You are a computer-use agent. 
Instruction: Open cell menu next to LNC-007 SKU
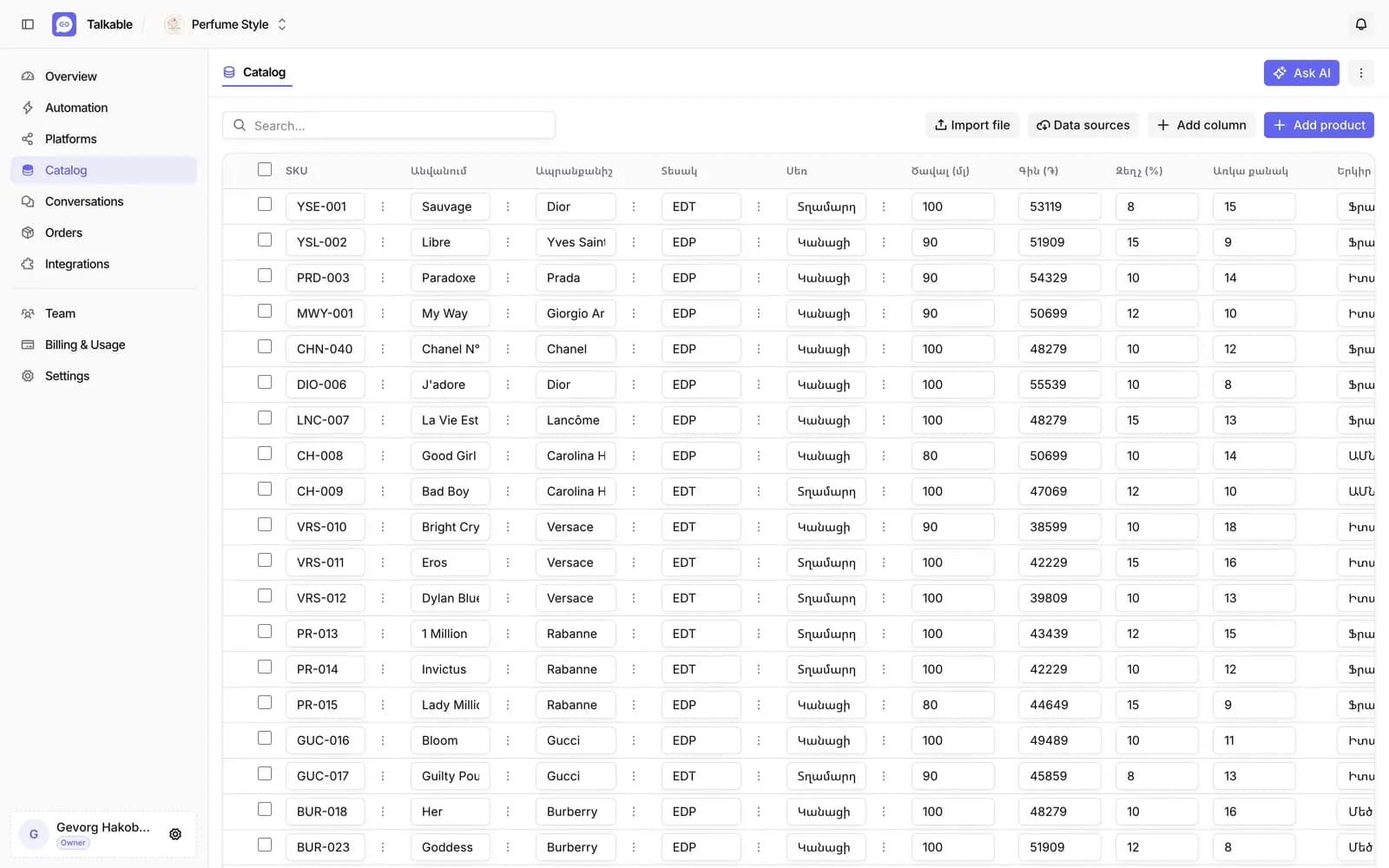[383, 420]
